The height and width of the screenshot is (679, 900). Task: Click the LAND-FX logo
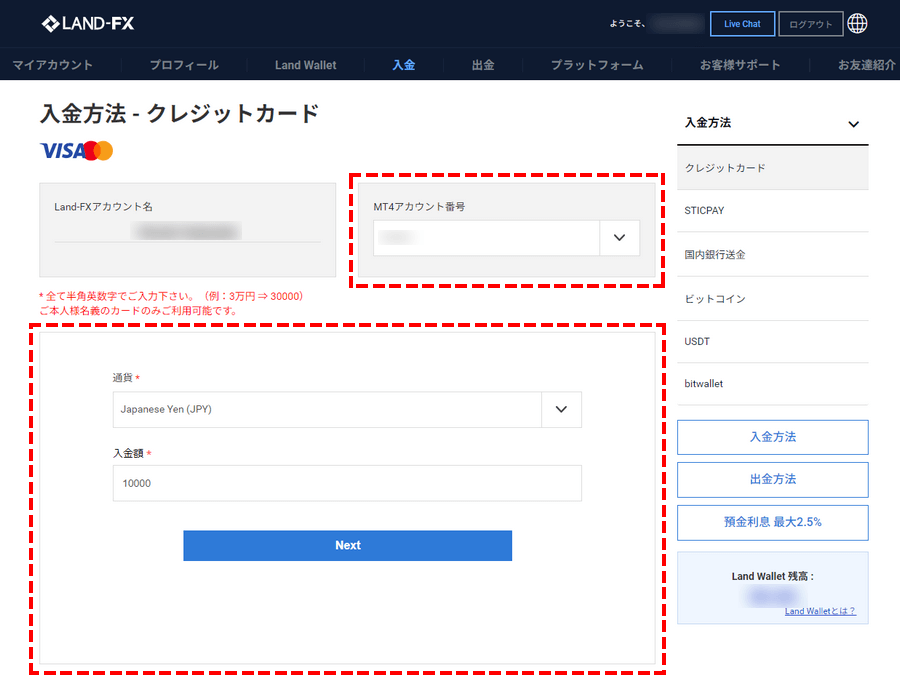pyautogui.click(x=88, y=24)
